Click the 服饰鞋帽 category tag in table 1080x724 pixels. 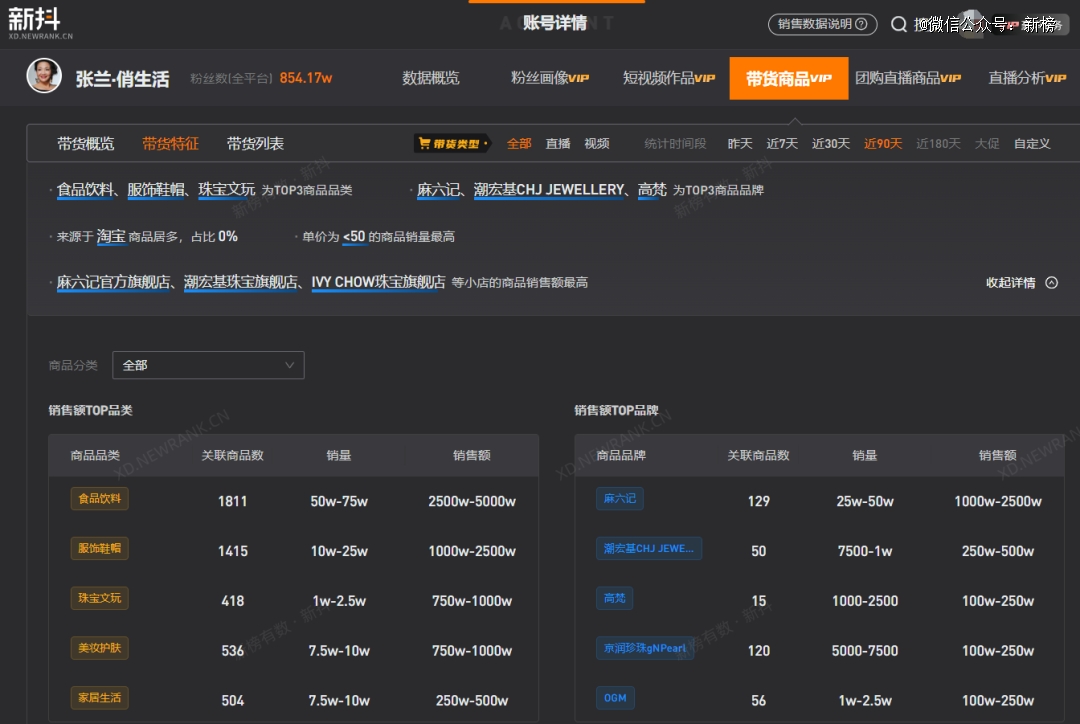(99, 548)
